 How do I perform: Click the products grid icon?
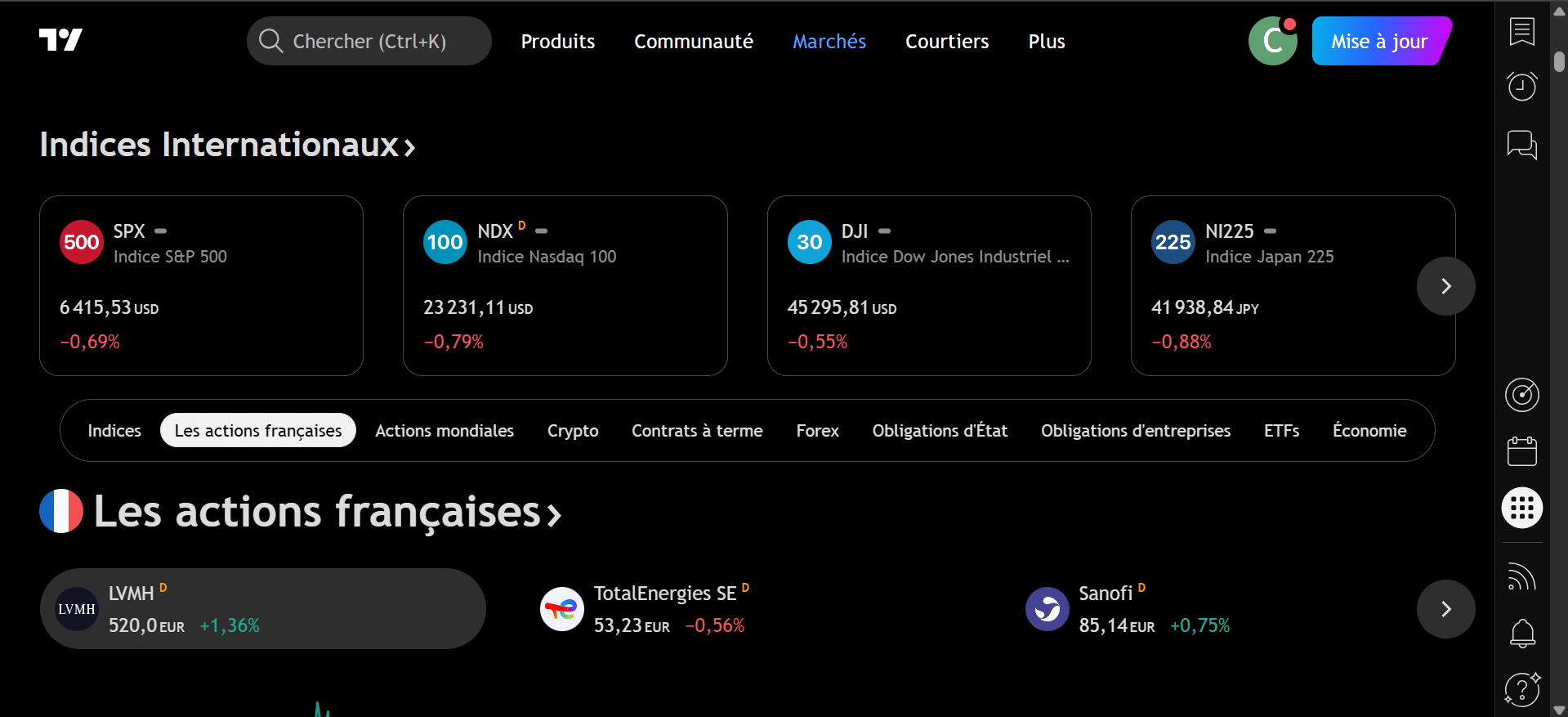(1521, 508)
